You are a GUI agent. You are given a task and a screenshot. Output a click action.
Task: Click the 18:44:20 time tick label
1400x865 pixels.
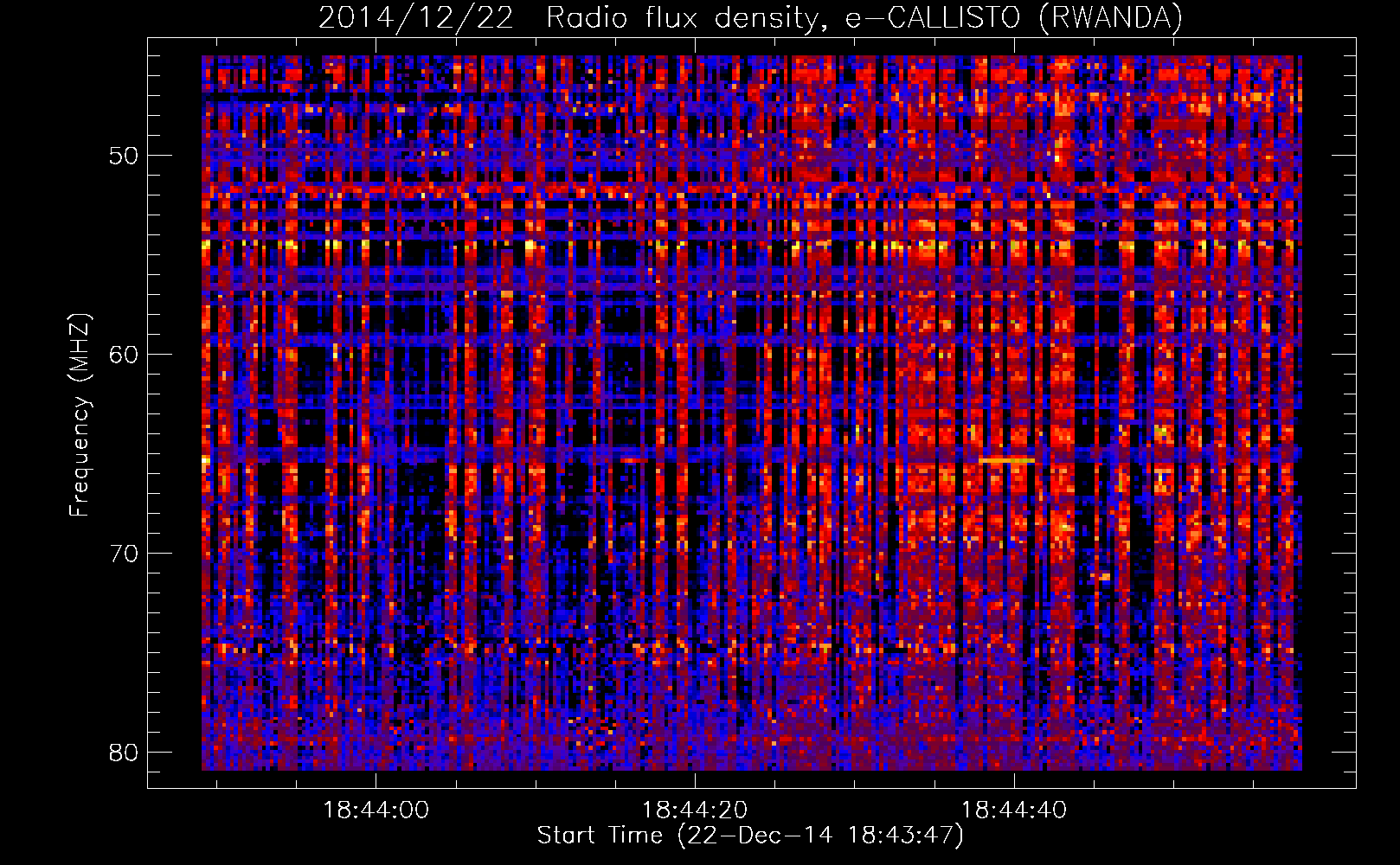click(x=695, y=811)
